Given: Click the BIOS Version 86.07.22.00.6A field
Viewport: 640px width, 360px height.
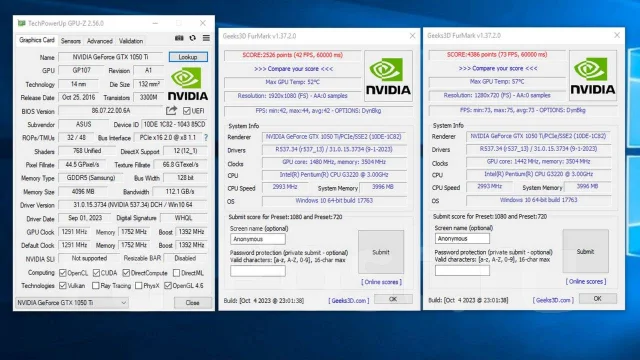Looking at the screenshot, I should 111,111.
